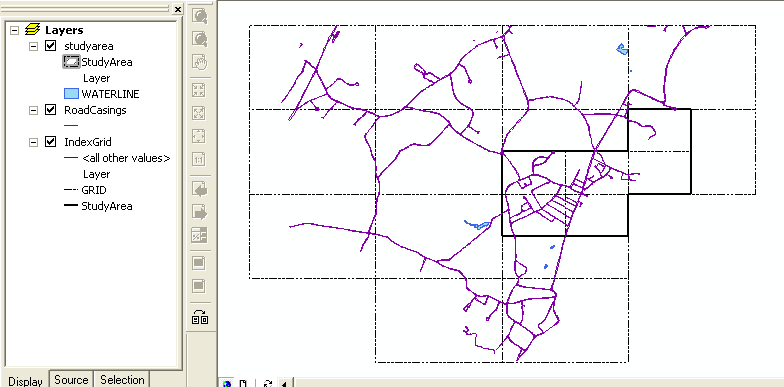Click the fixed zoom out icon with outward arrows
784x387 pixels.
199,114
